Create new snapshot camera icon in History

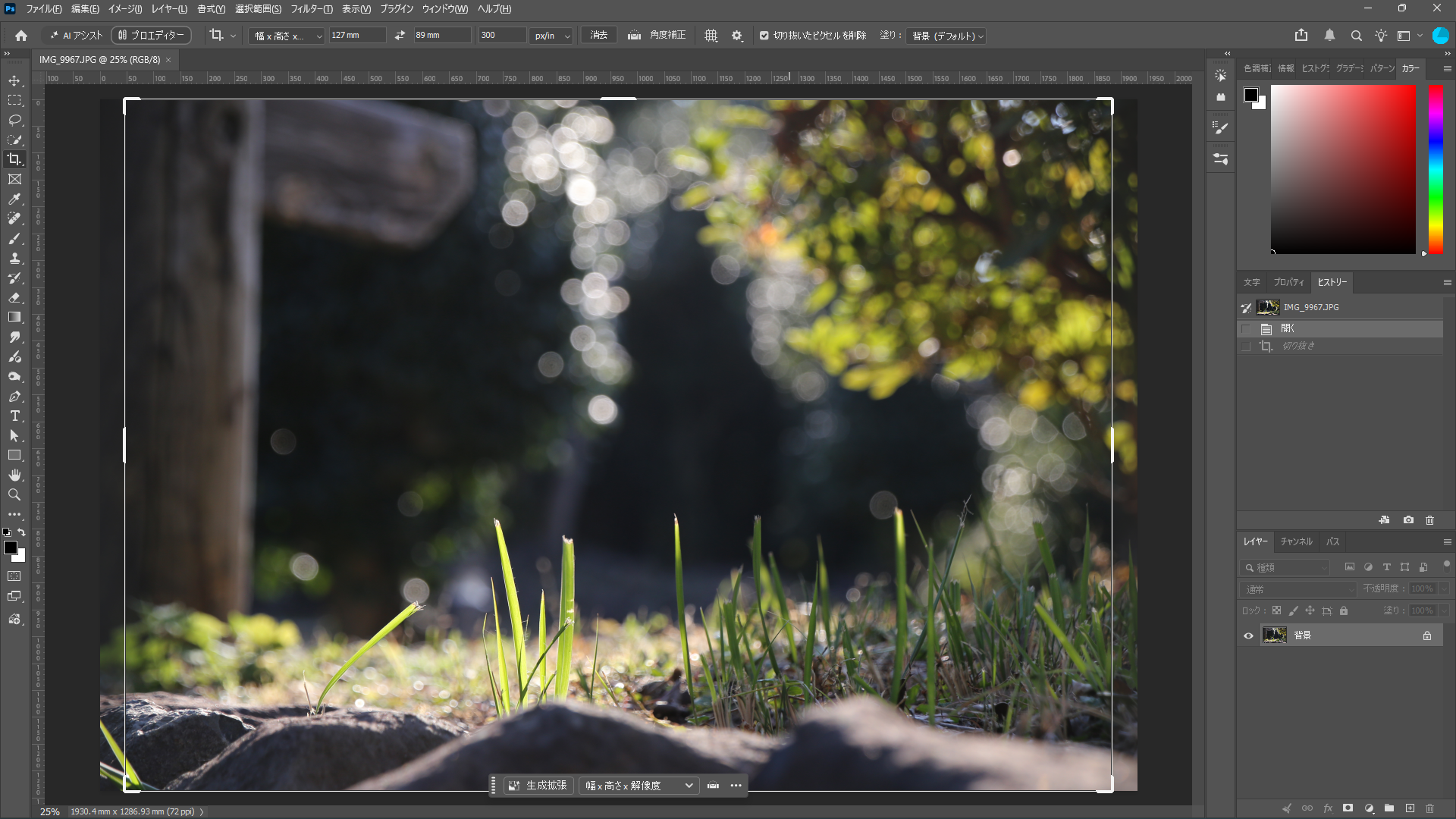(1408, 520)
